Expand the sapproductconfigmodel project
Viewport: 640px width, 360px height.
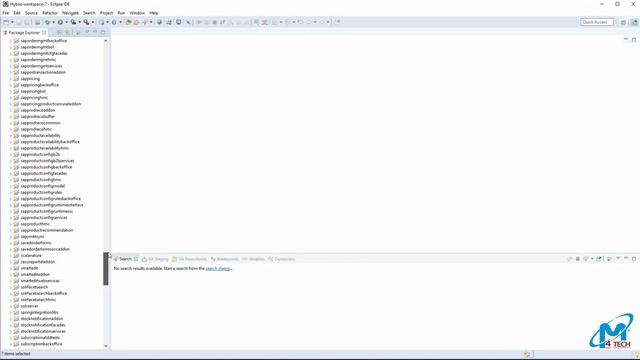tap(11, 186)
